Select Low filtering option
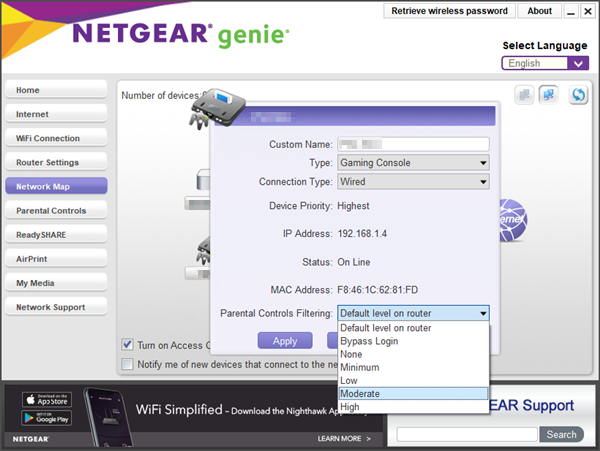 [x=414, y=381]
